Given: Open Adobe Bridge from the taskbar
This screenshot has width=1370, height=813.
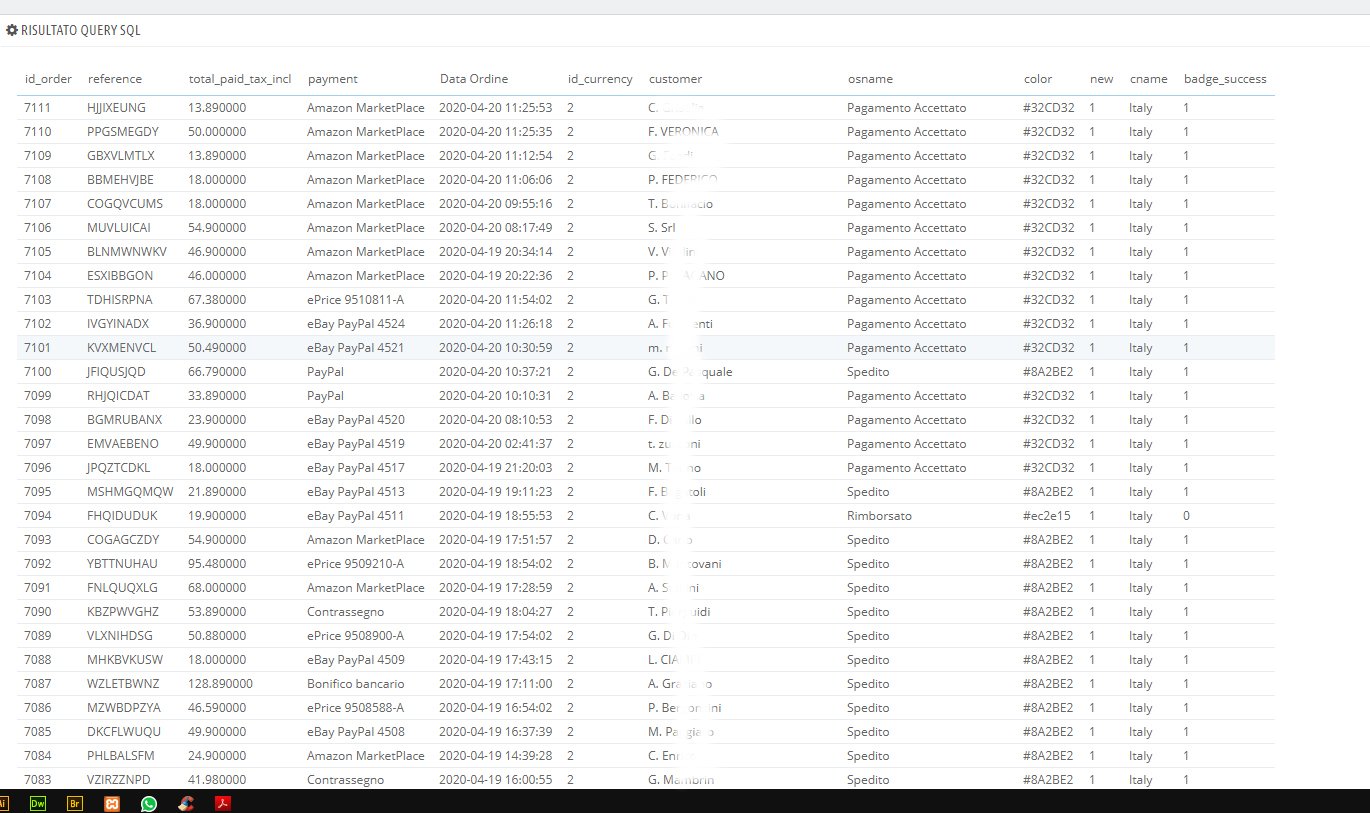Looking at the screenshot, I should (74, 802).
